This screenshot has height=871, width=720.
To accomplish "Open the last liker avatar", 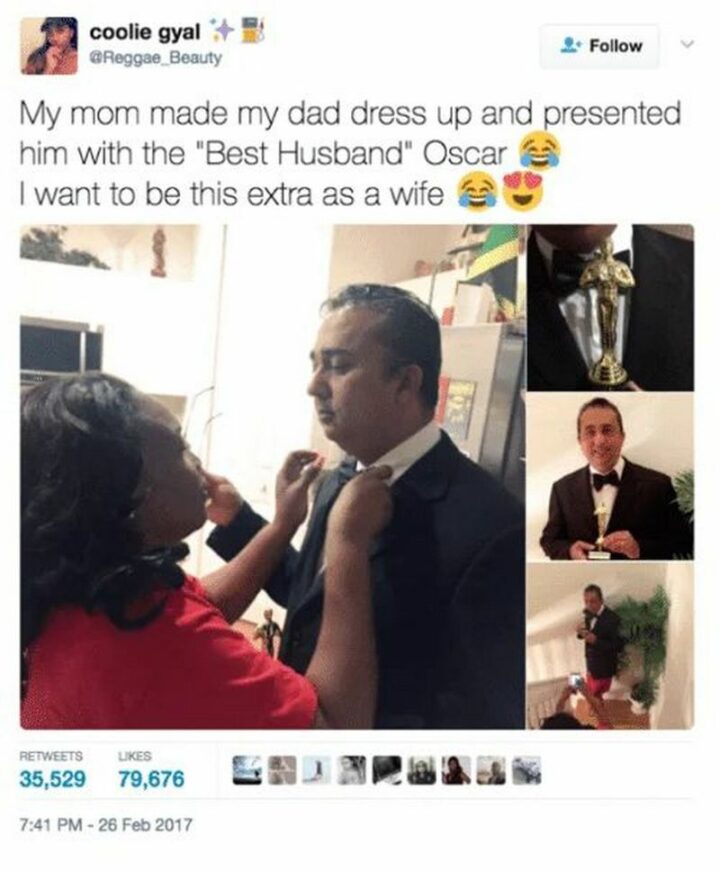I will click(x=527, y=770).
